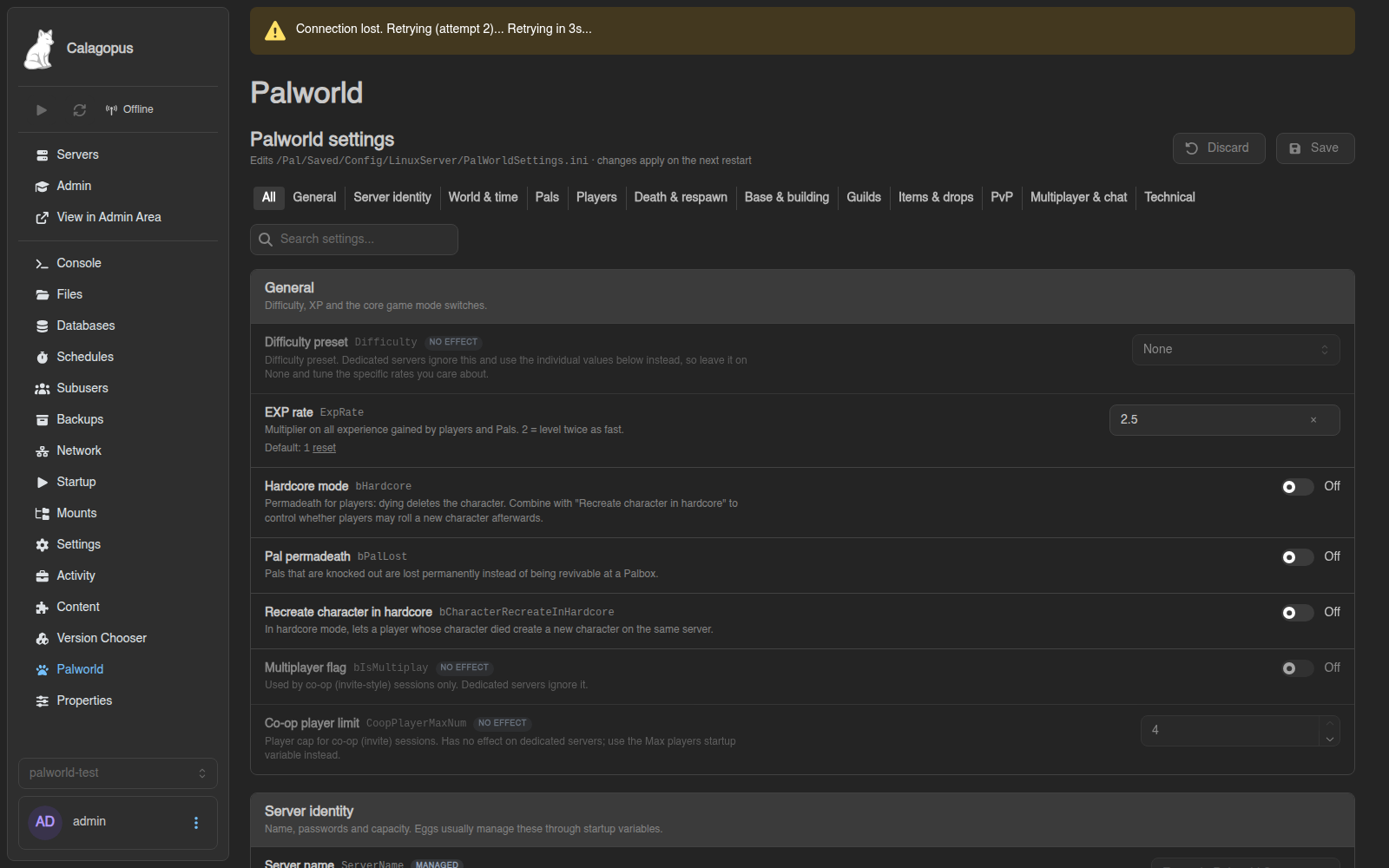Screen dimensions: 1389x868
Task: Open Servers via its sidebar icon
Action: click(42, 155)
